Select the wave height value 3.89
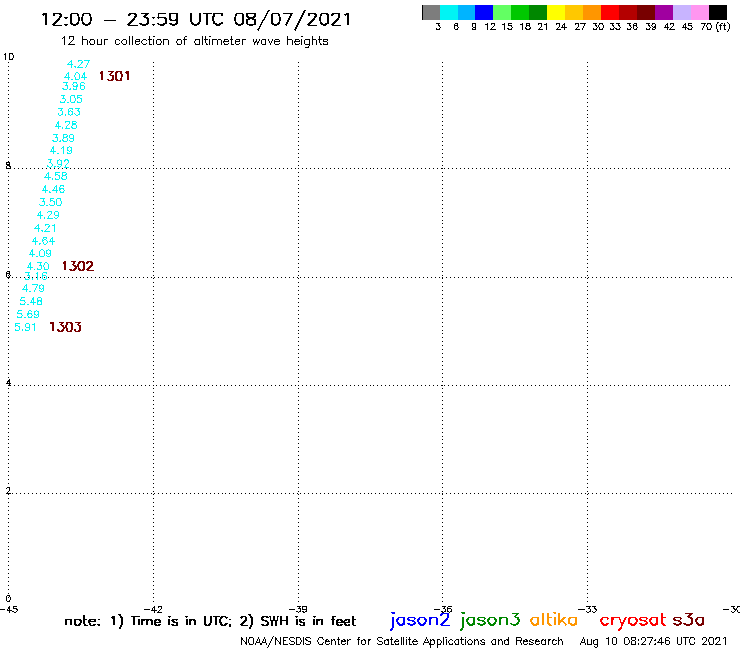This screenshot has height=650, width=740. pyautogui.click(x=63, y=138)
